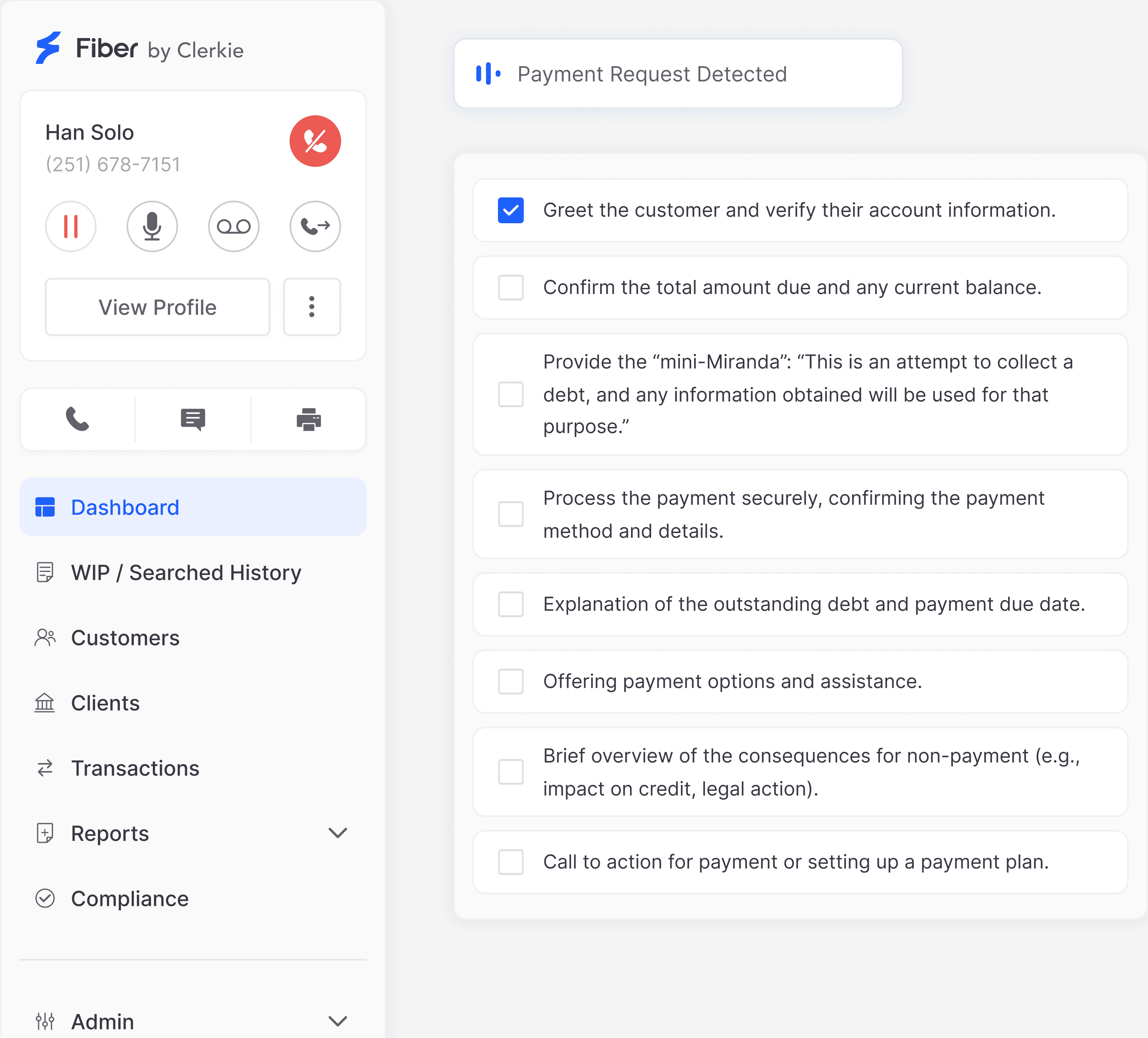Viewport: 1148px width, 1038px height.
Task: Click the fax printer icon
Action: coord(309,420)
